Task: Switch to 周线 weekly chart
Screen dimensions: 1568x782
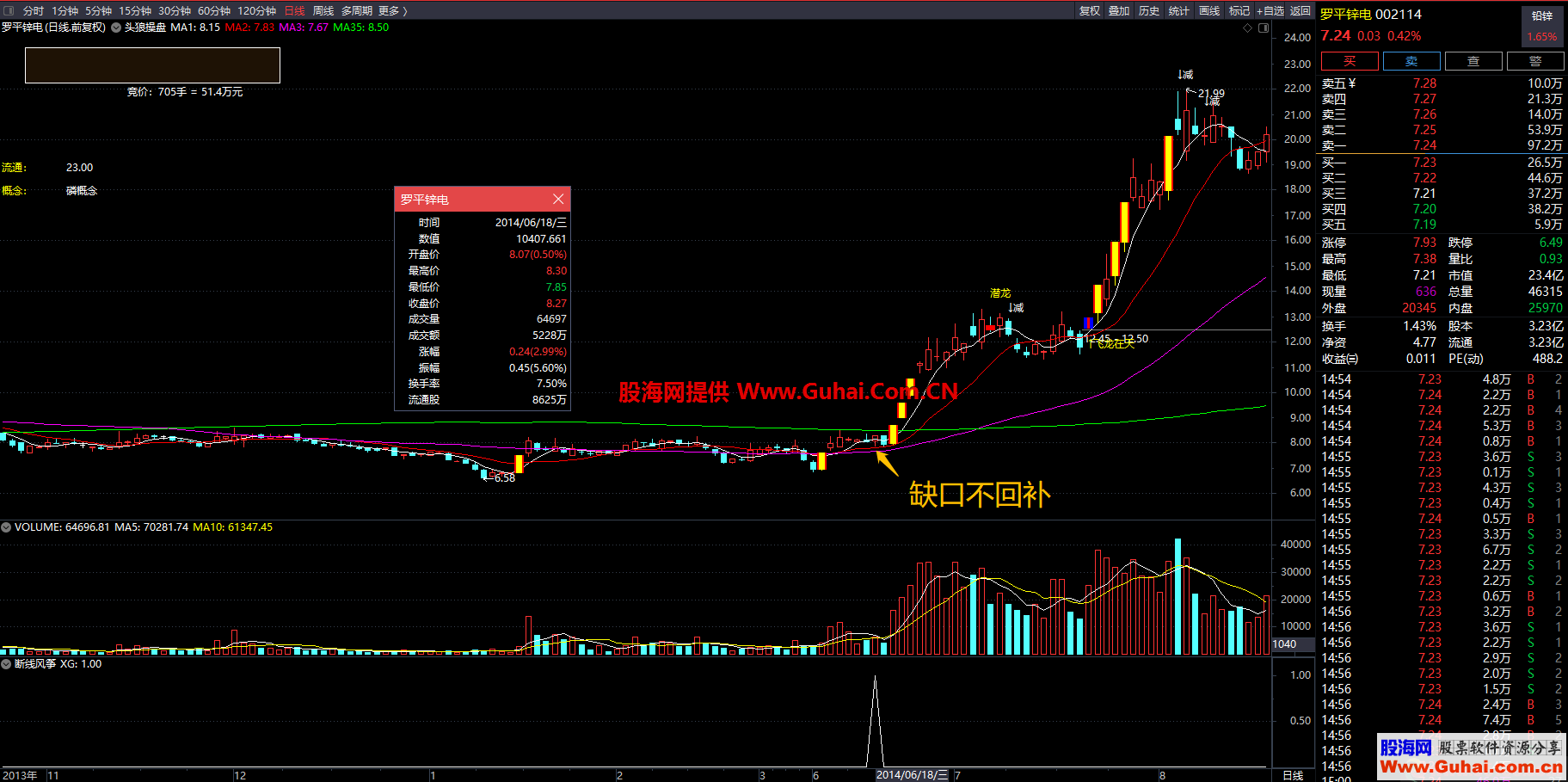Action: 323,11
